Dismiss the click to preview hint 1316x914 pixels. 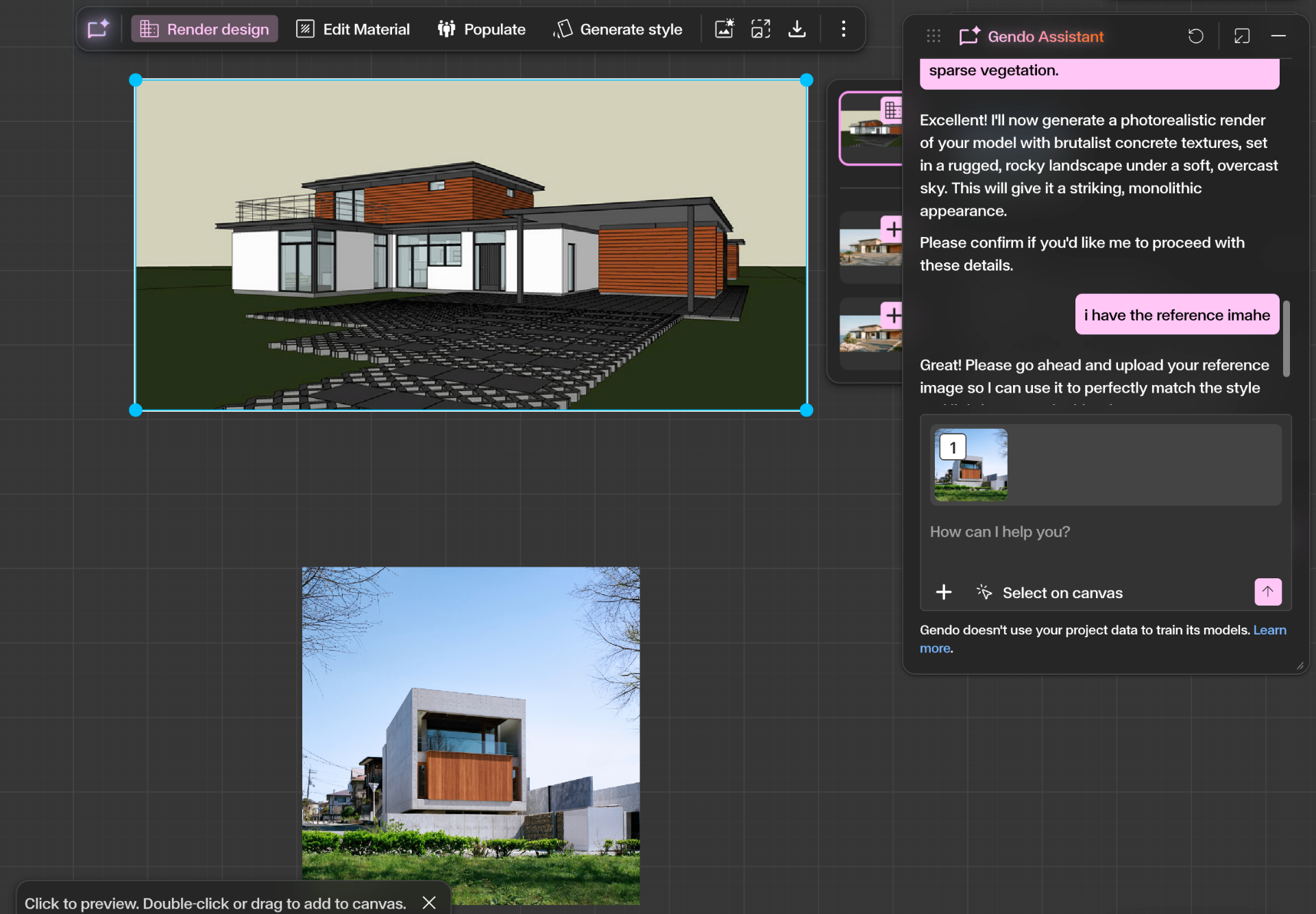tap(429, 902)
